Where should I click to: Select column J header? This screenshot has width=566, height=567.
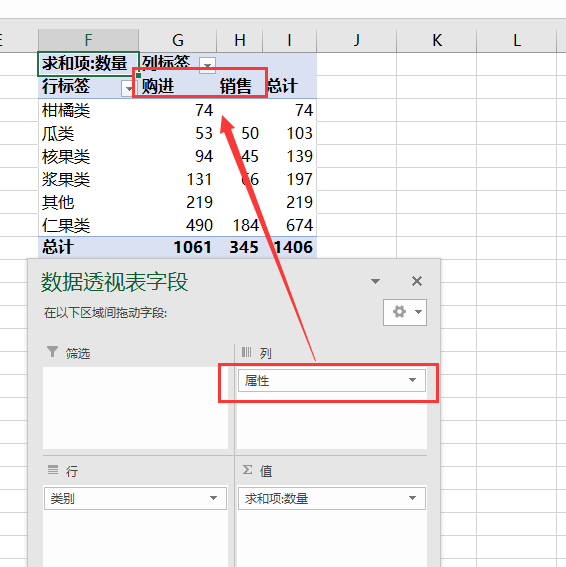point(357,40)
